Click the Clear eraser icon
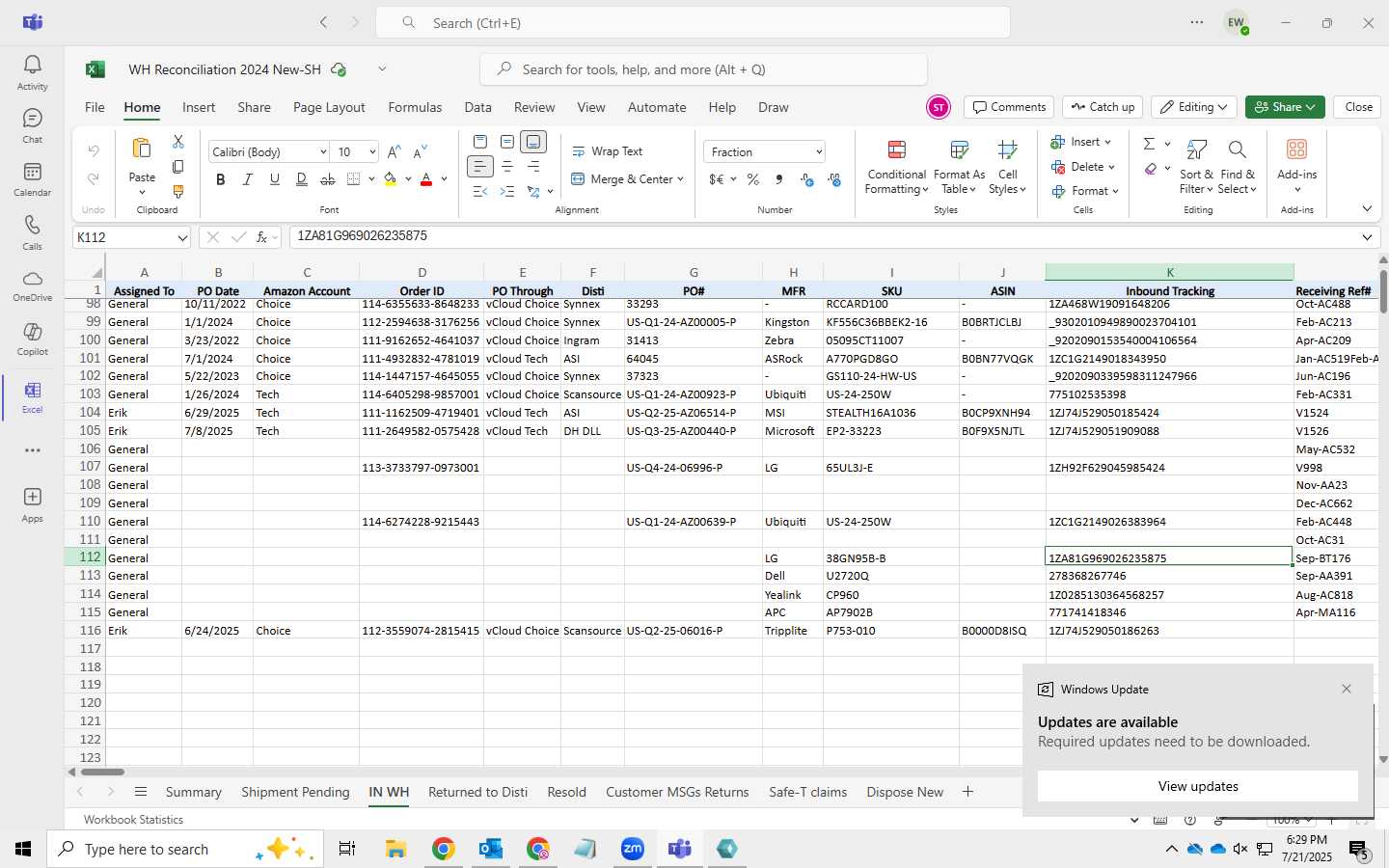 click(1150, 169)
